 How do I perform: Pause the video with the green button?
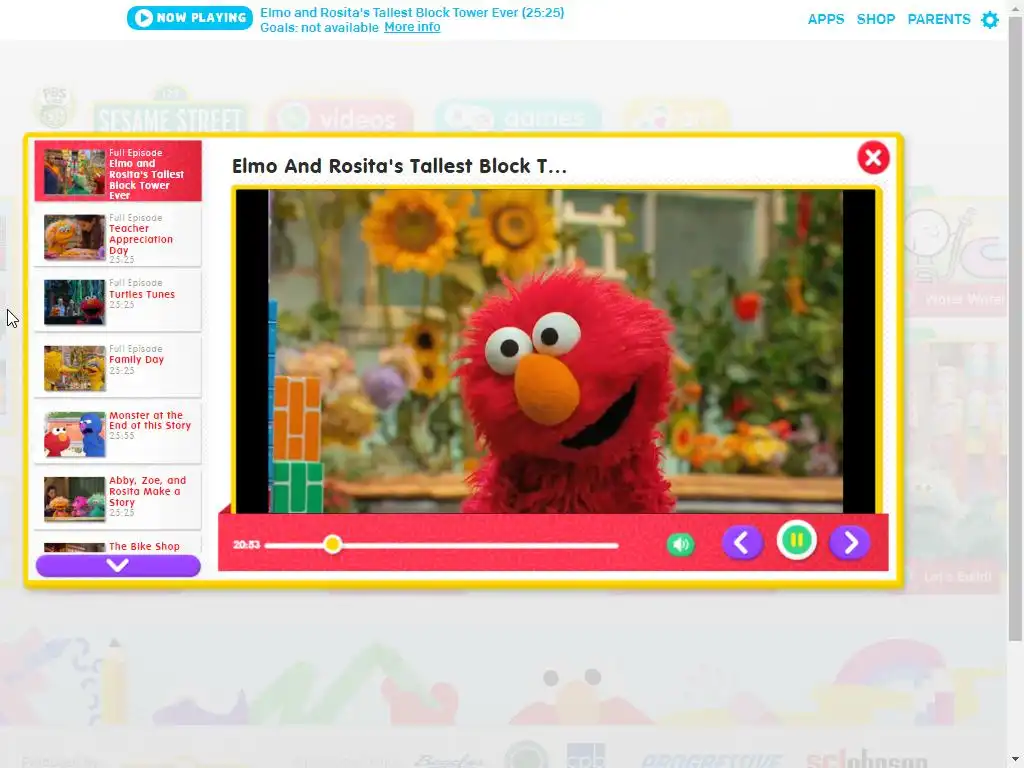(x=797, y=541)
